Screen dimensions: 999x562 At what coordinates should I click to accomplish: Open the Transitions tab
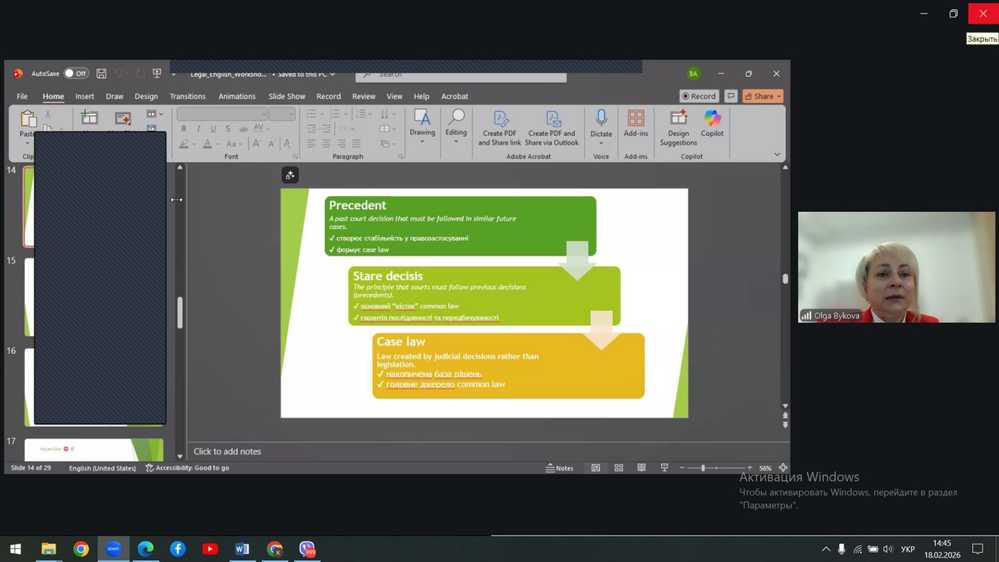[x=187, y=97]
